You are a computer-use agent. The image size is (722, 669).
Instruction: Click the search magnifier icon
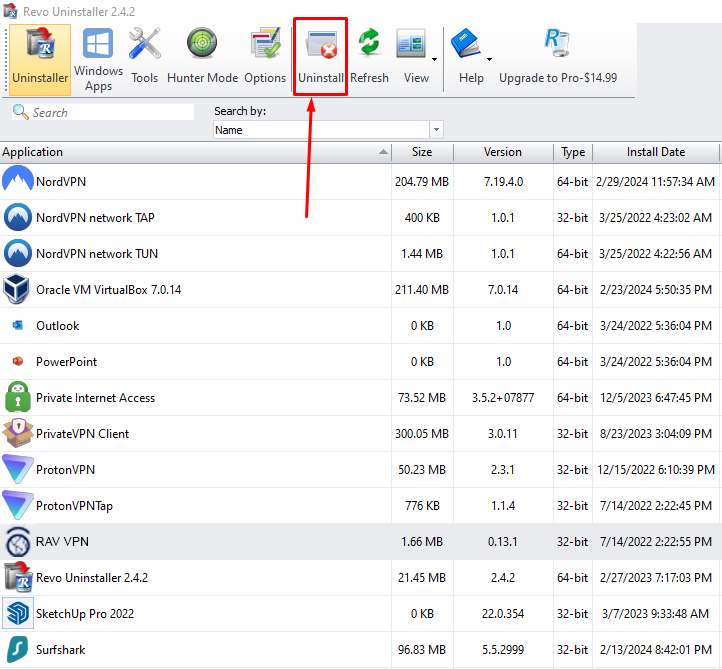20,112
